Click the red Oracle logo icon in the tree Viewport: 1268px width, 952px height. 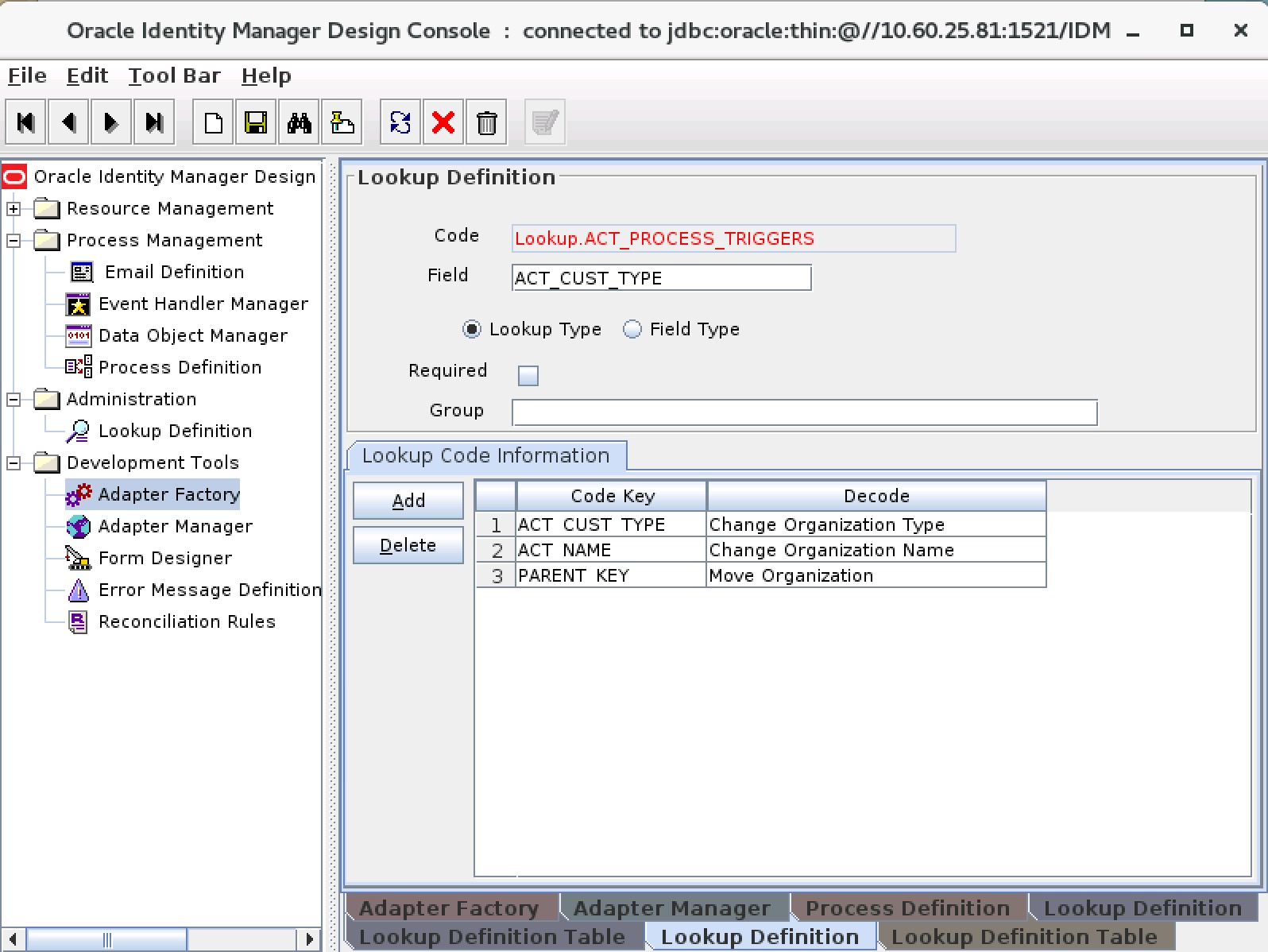pos(14,176)
